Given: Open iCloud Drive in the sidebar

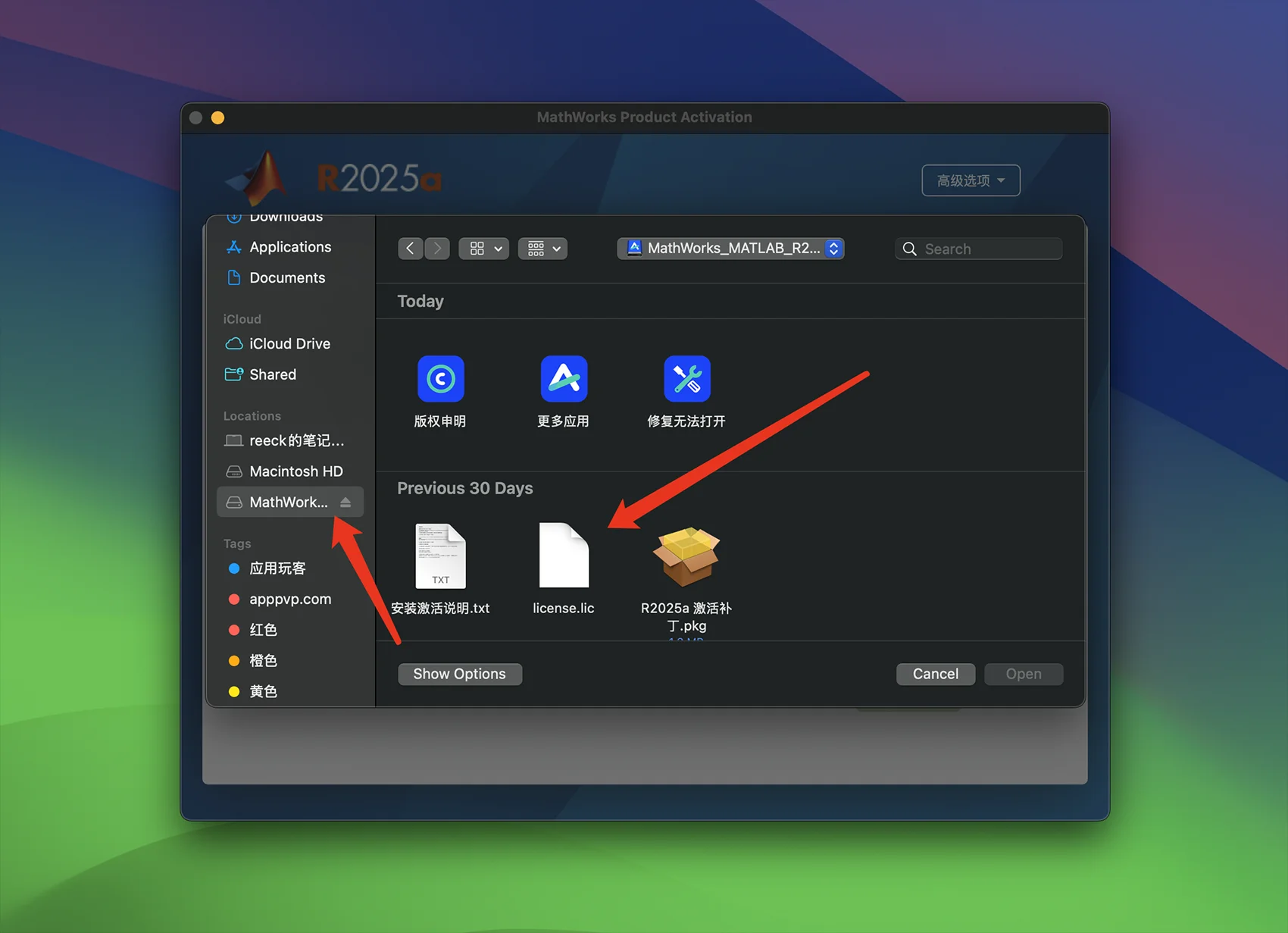Looking at the screenshot, I should (290, 343).
